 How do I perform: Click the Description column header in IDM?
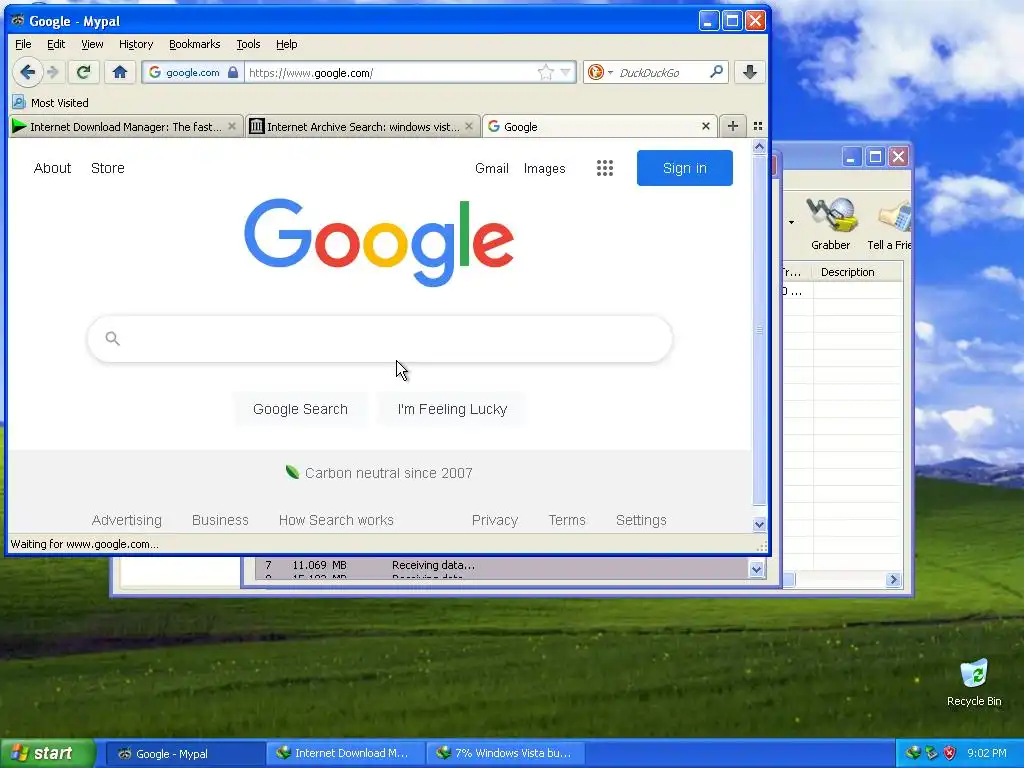point(857,272)
